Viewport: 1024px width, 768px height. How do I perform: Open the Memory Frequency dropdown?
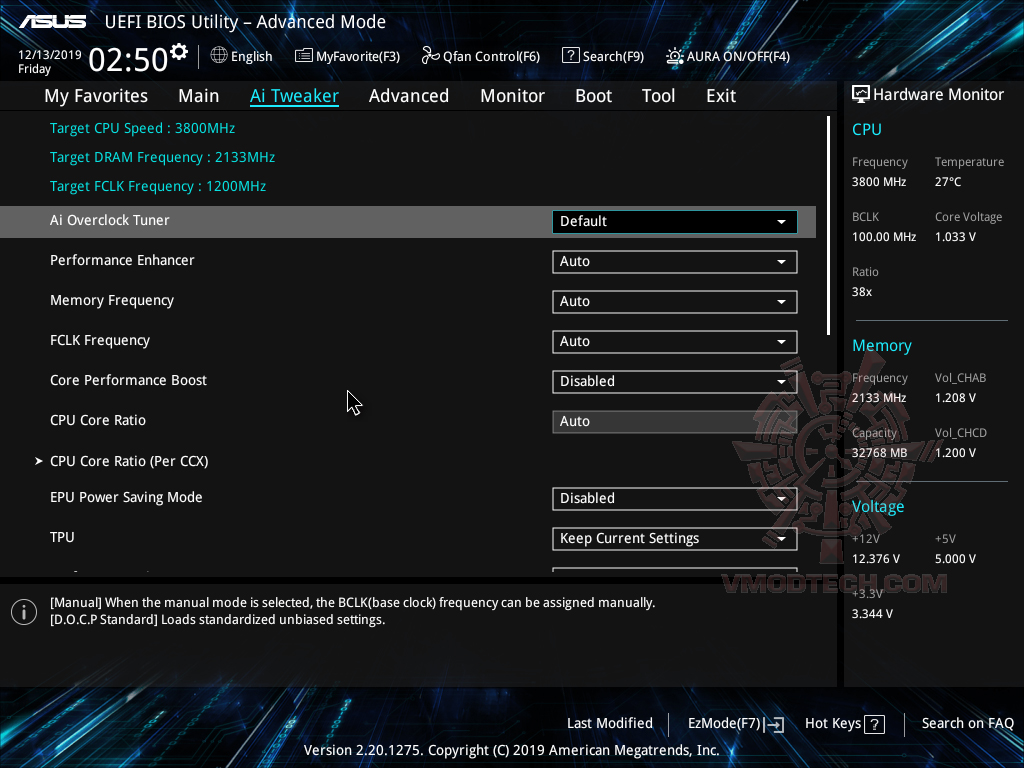click(675, 302)
